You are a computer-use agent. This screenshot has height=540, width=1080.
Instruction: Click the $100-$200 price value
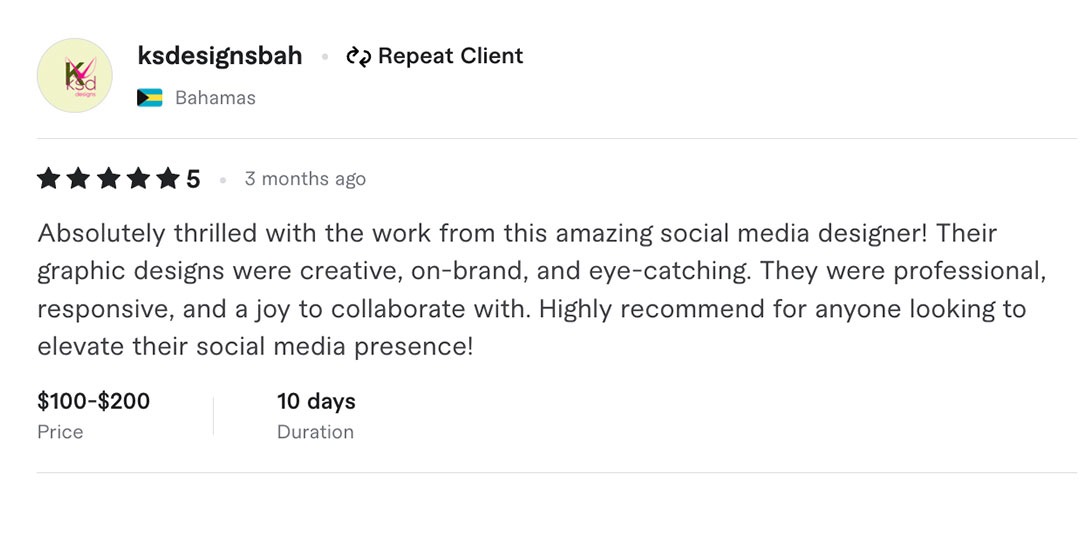click(94, 402)
